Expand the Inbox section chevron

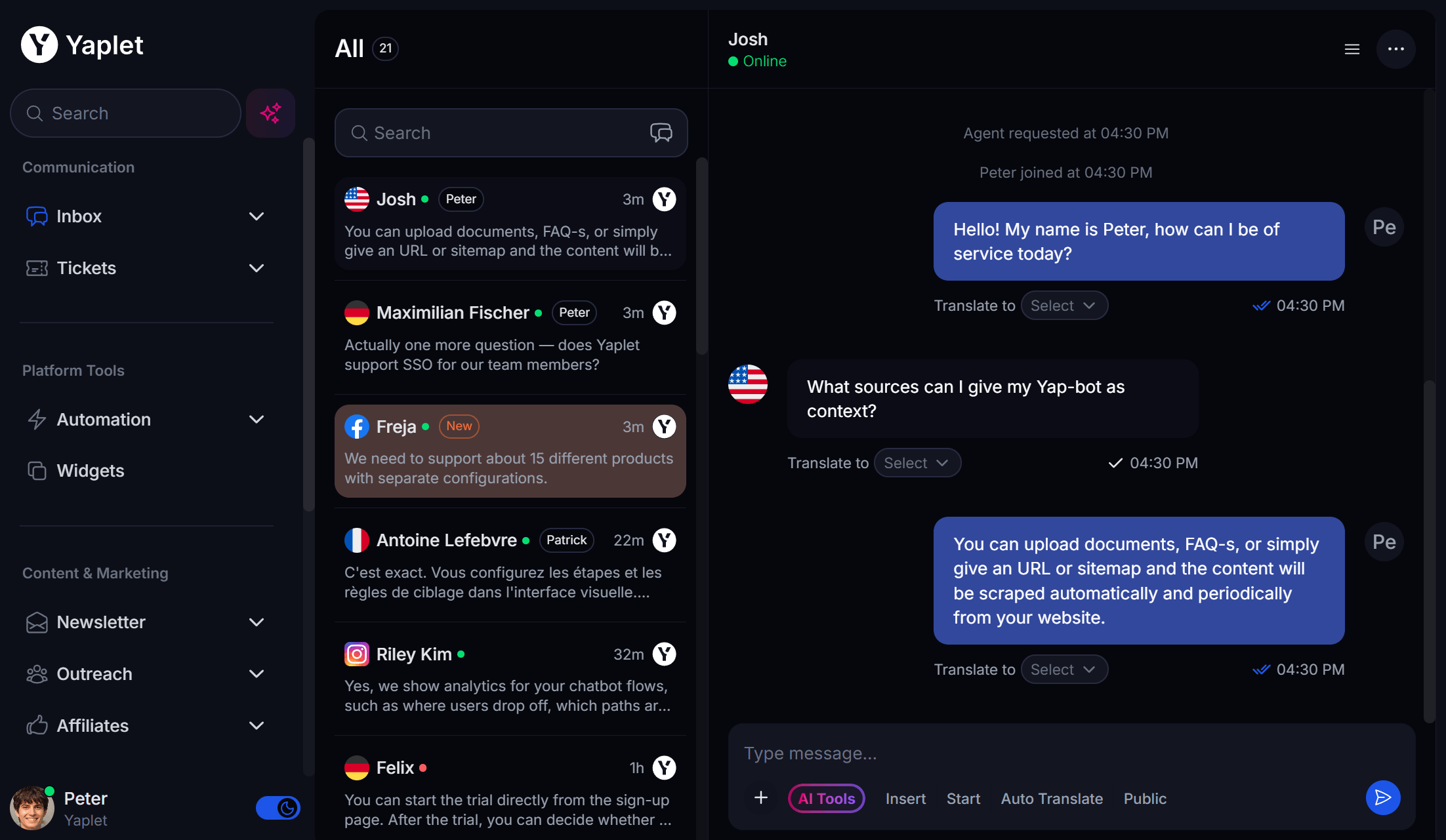[257, 216]
